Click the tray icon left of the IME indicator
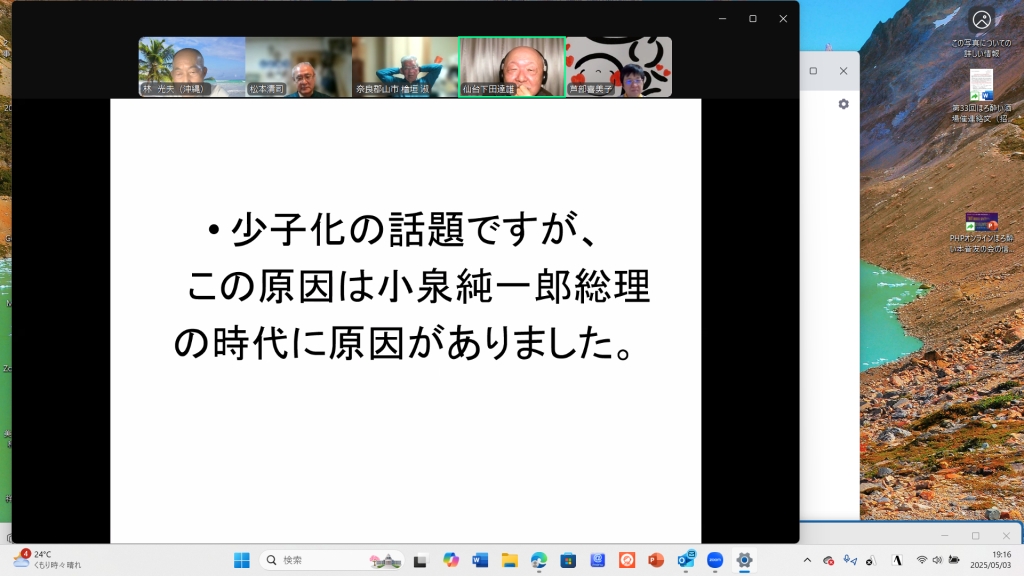The height and width of the screenshot is (576, 1024). coord(871,560)
